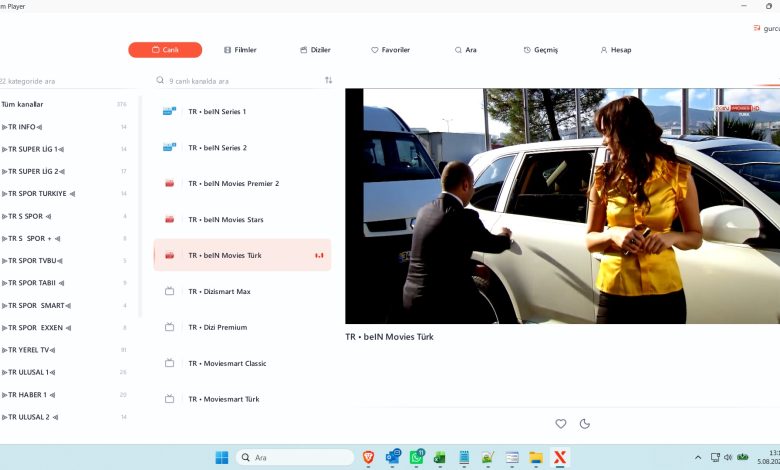Click the network tray icon
The width and height of the screenshot is (780, 470).
(x=715, y=457)
